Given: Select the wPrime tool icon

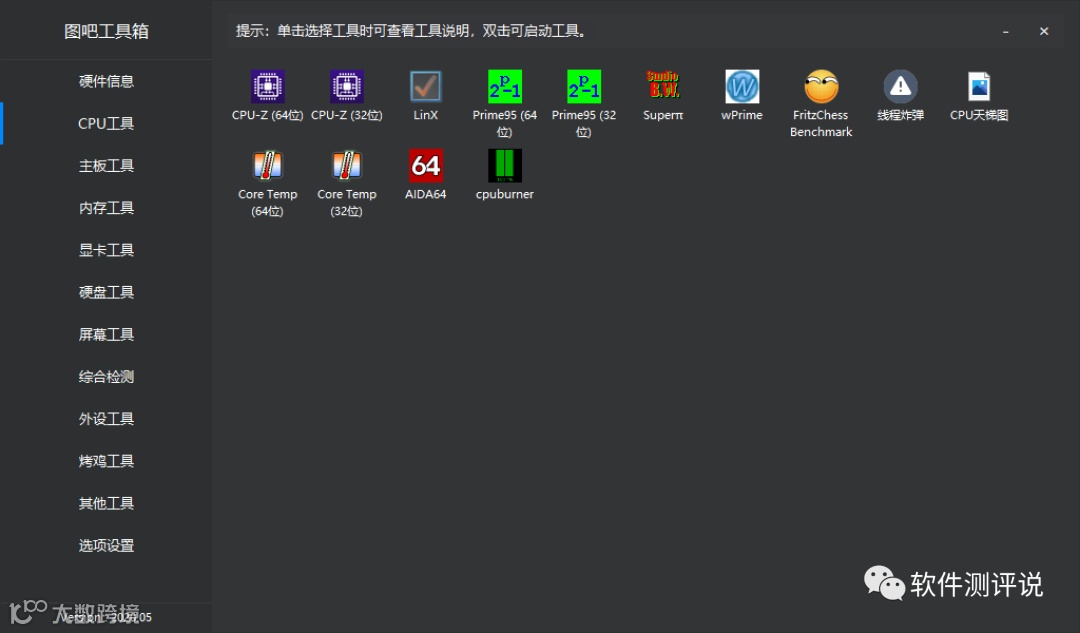Looking at the screenshot, I should click(742, 87).
